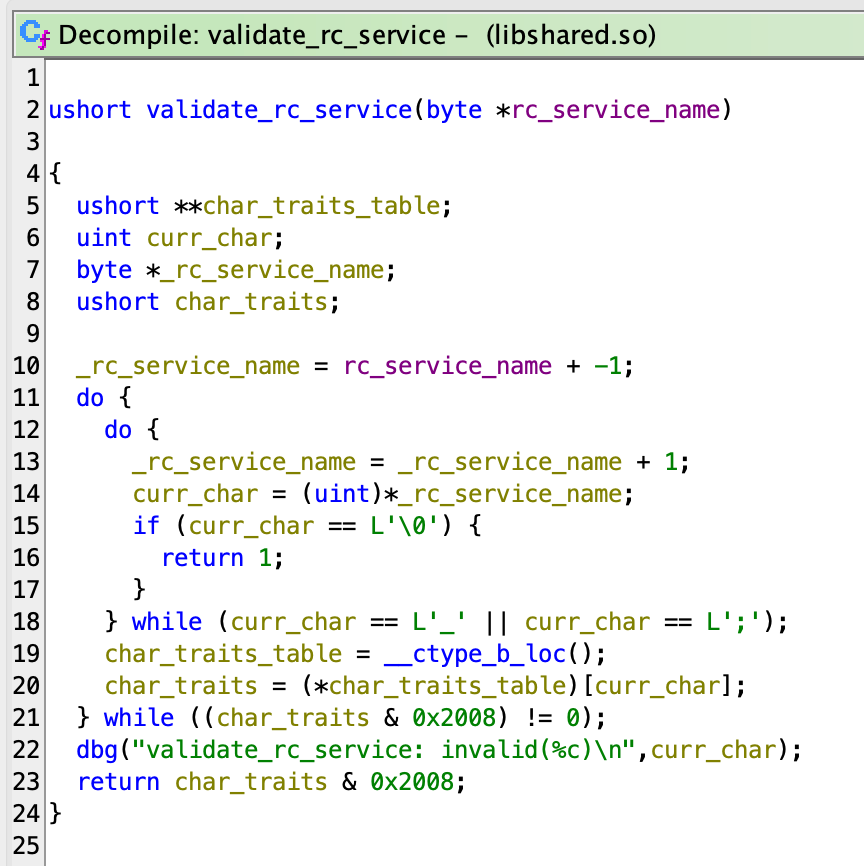The width and height of the screenshot is (864, 866).
Task: Click the Decompile C icon in title bar
Action: click(x=35, y=34)
